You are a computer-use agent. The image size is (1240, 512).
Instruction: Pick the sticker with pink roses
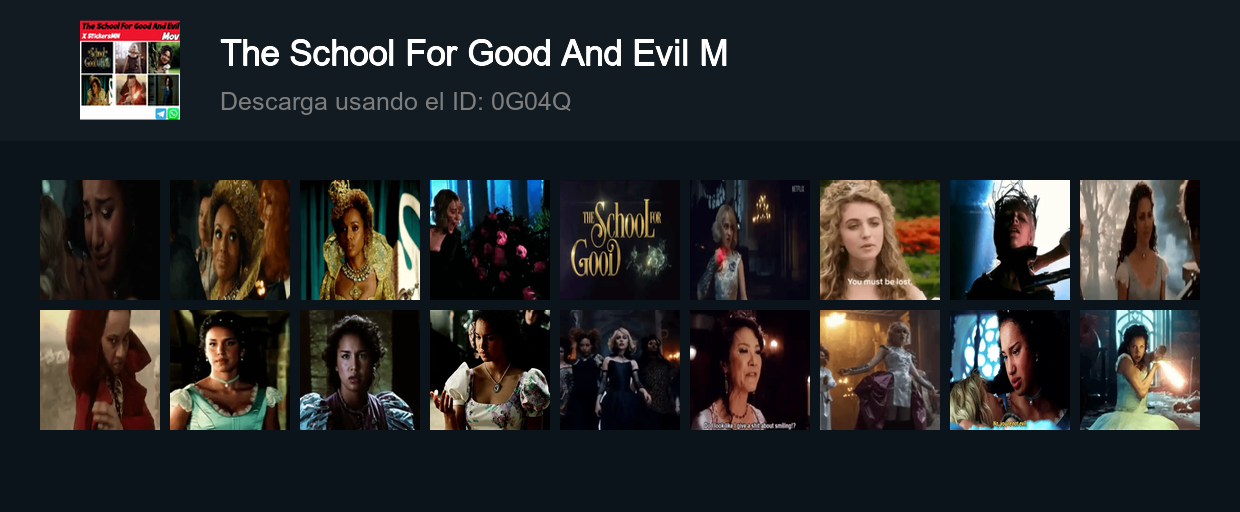click(x=490, y=240)
